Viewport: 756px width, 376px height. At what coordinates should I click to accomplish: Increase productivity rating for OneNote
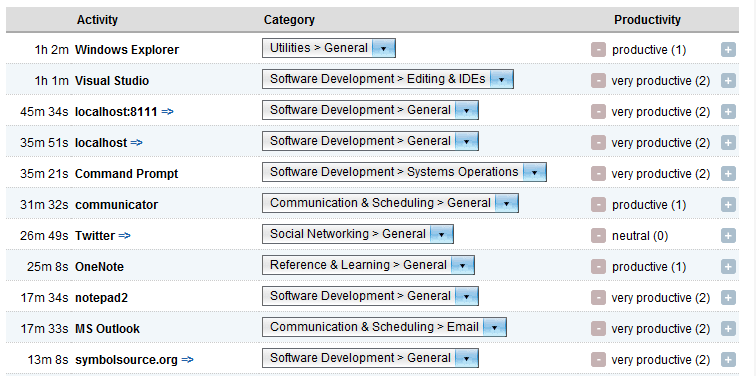tap(728, 267)
